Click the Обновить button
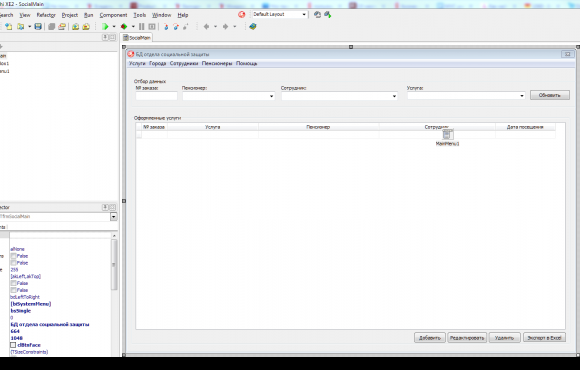580x370 pixels. click(550, 95)
